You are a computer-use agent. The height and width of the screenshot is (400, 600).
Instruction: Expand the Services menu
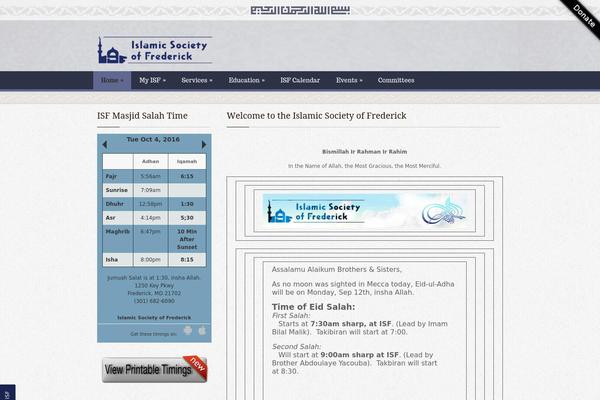[x=197, y=80]
